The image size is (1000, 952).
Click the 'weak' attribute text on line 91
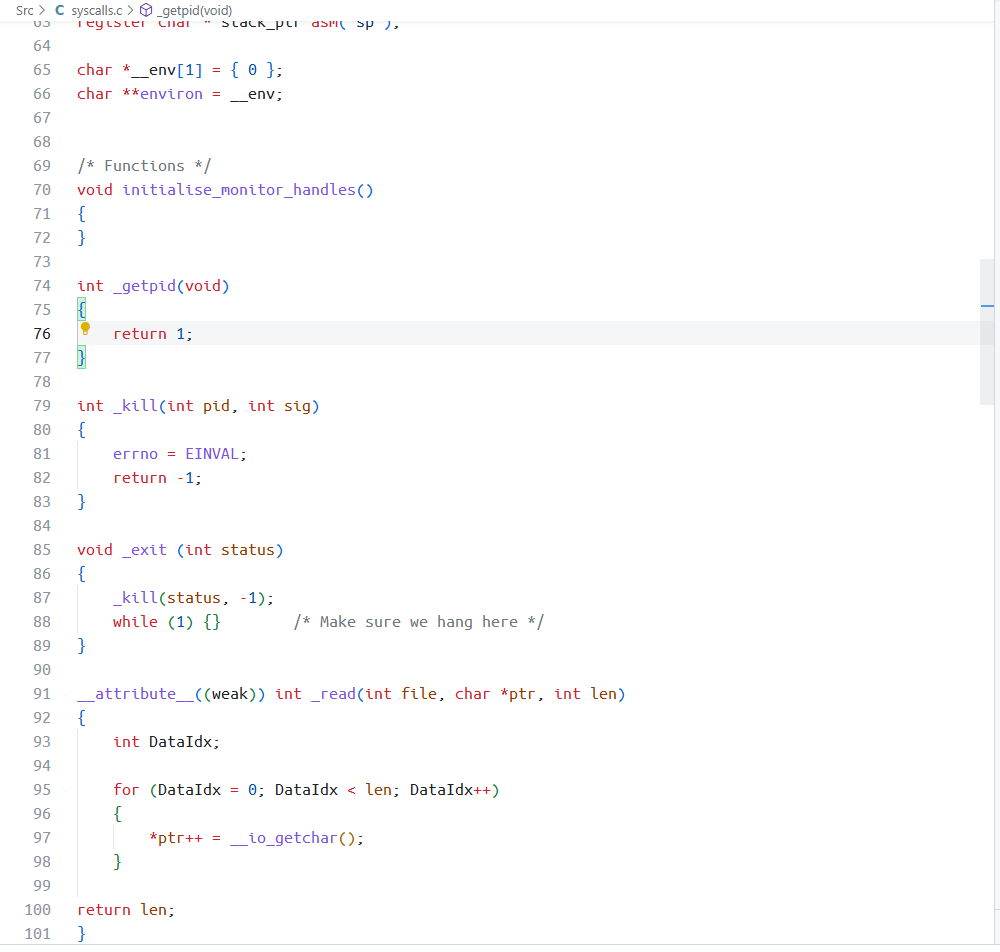[230, 694]
